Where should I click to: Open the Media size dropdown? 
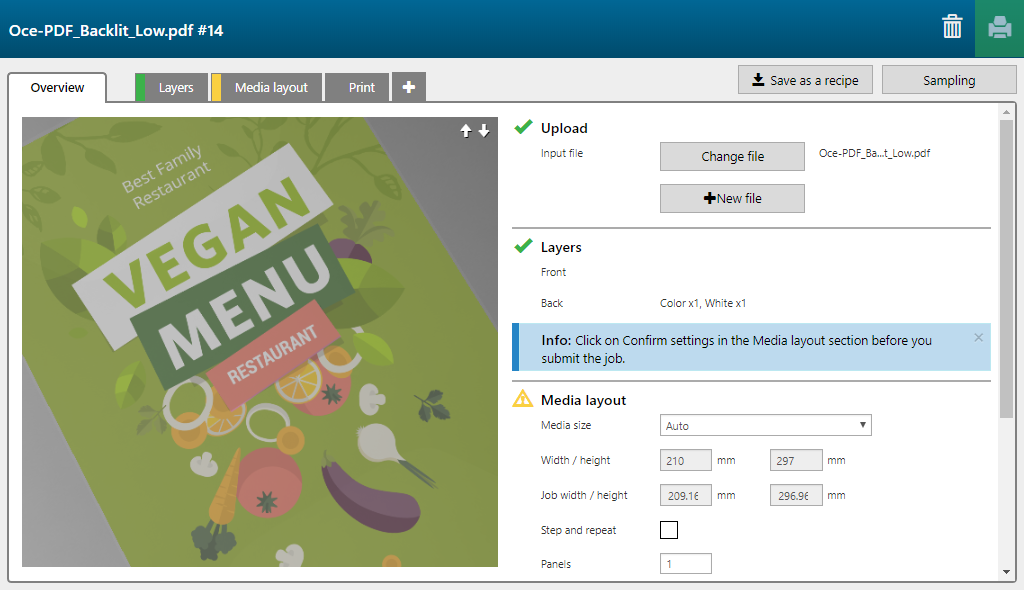click(765, 425)
